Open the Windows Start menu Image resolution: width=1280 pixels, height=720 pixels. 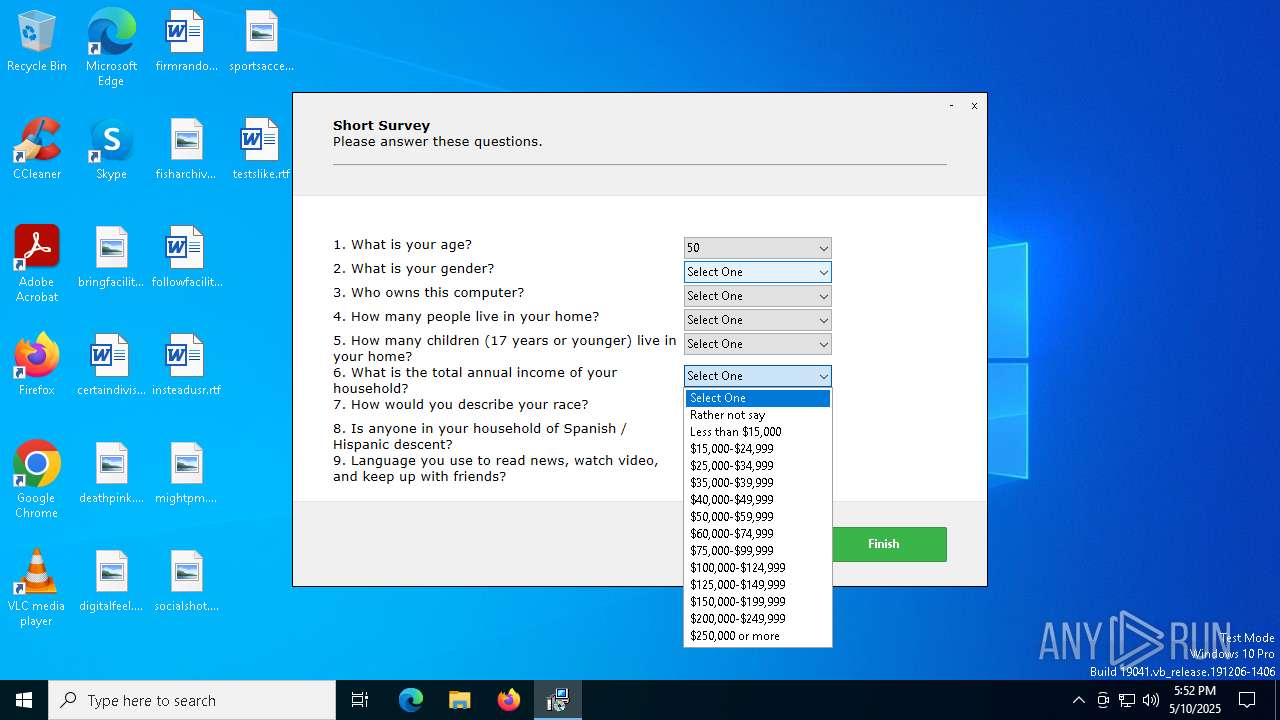tap(24, 700)
